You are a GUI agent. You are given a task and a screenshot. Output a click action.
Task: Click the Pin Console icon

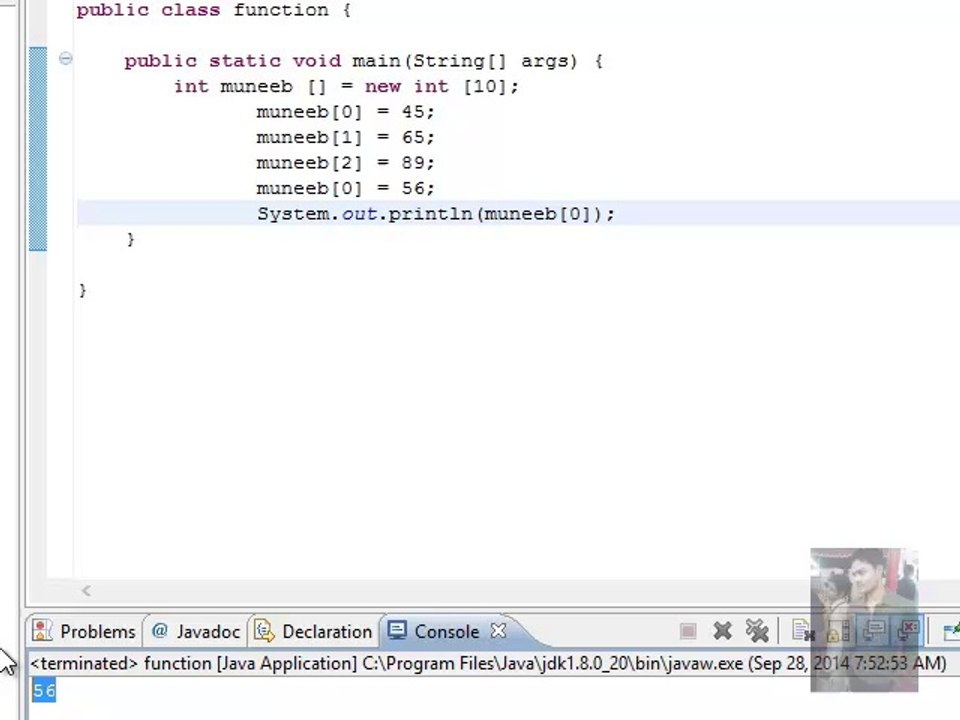[x=951, y=631]
